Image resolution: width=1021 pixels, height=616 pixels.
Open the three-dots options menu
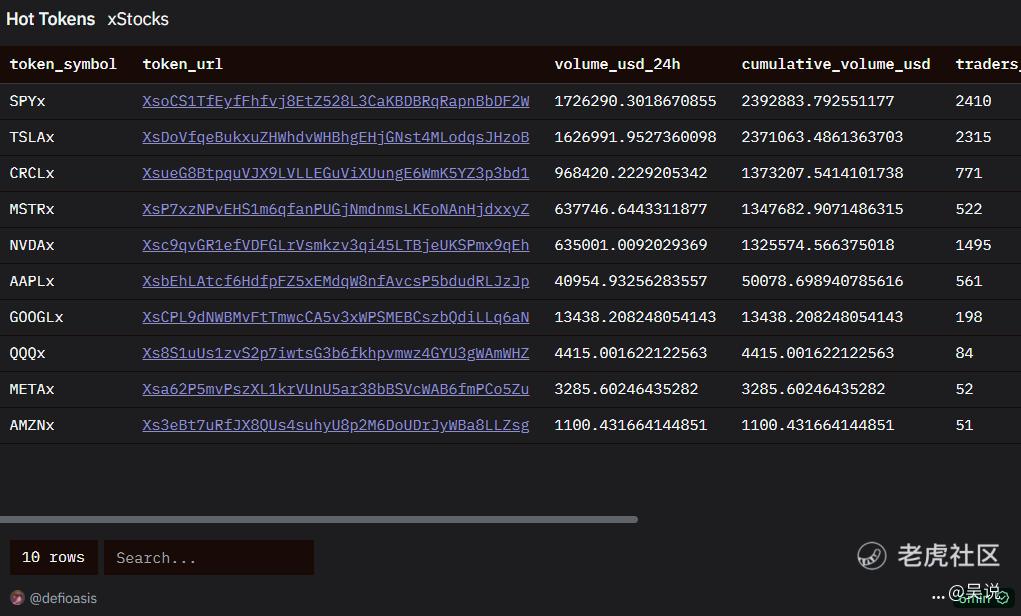[938, 595]
